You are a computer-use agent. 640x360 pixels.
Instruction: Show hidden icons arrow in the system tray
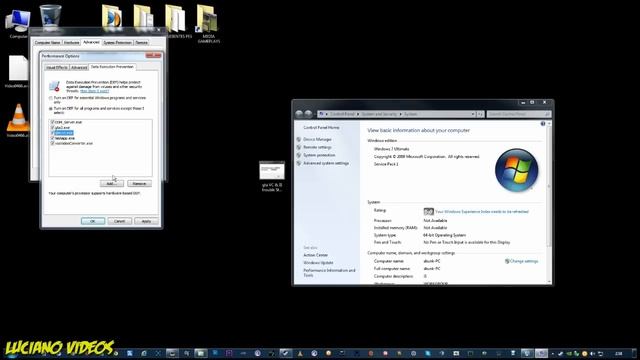point(553,354)
